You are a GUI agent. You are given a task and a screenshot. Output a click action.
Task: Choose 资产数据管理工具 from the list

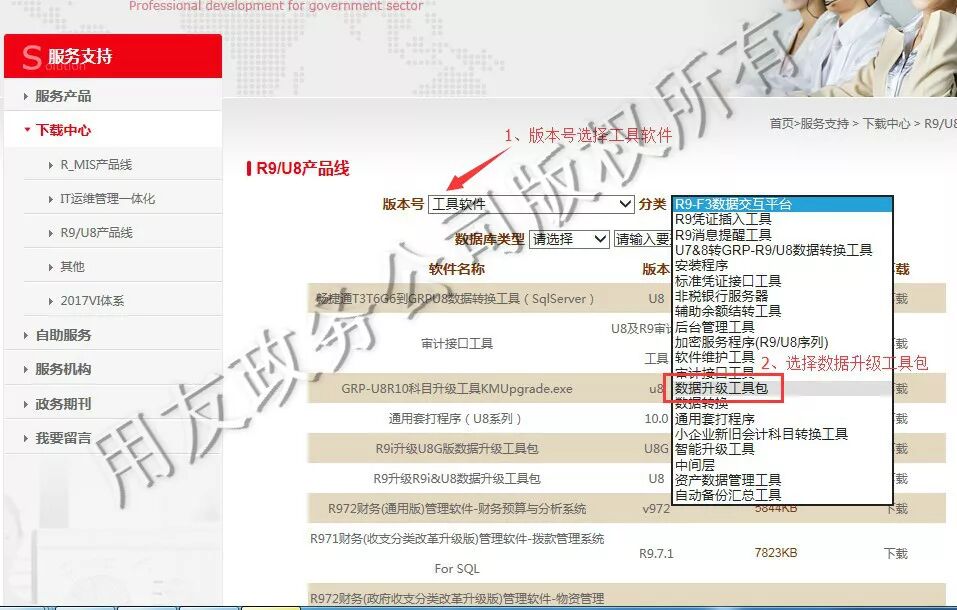(728, 480)
